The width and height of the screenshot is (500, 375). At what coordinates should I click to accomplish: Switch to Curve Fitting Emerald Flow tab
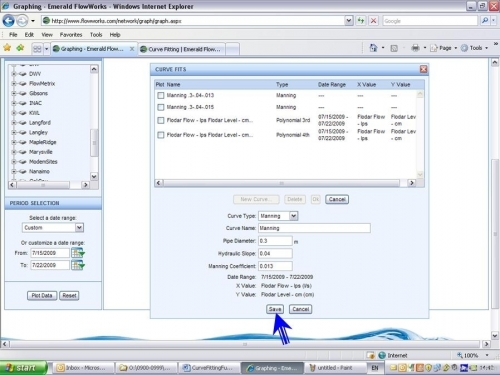[182, 49]
